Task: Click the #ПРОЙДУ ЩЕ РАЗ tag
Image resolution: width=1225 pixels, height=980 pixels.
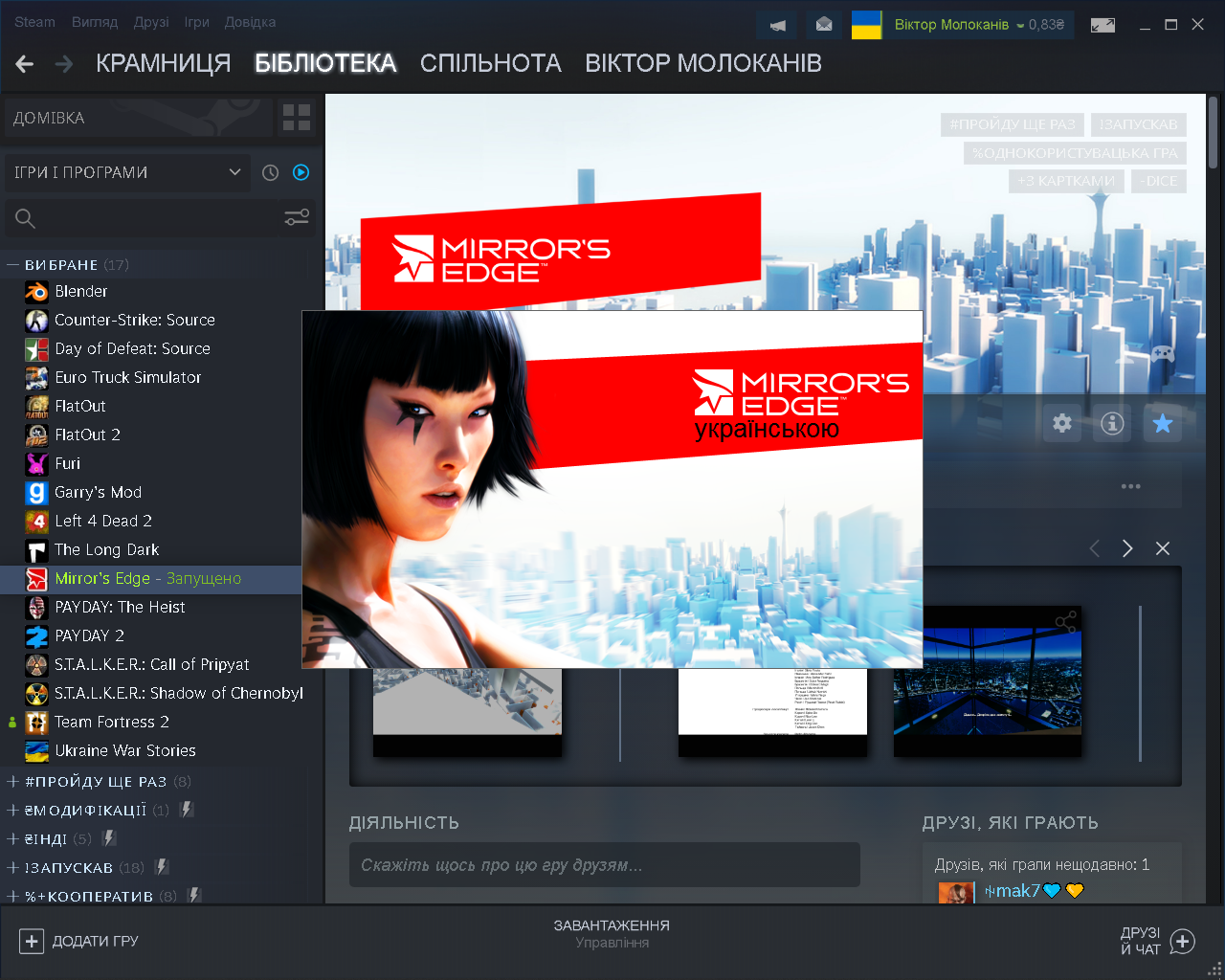Action: click(x=1013, y=124)
